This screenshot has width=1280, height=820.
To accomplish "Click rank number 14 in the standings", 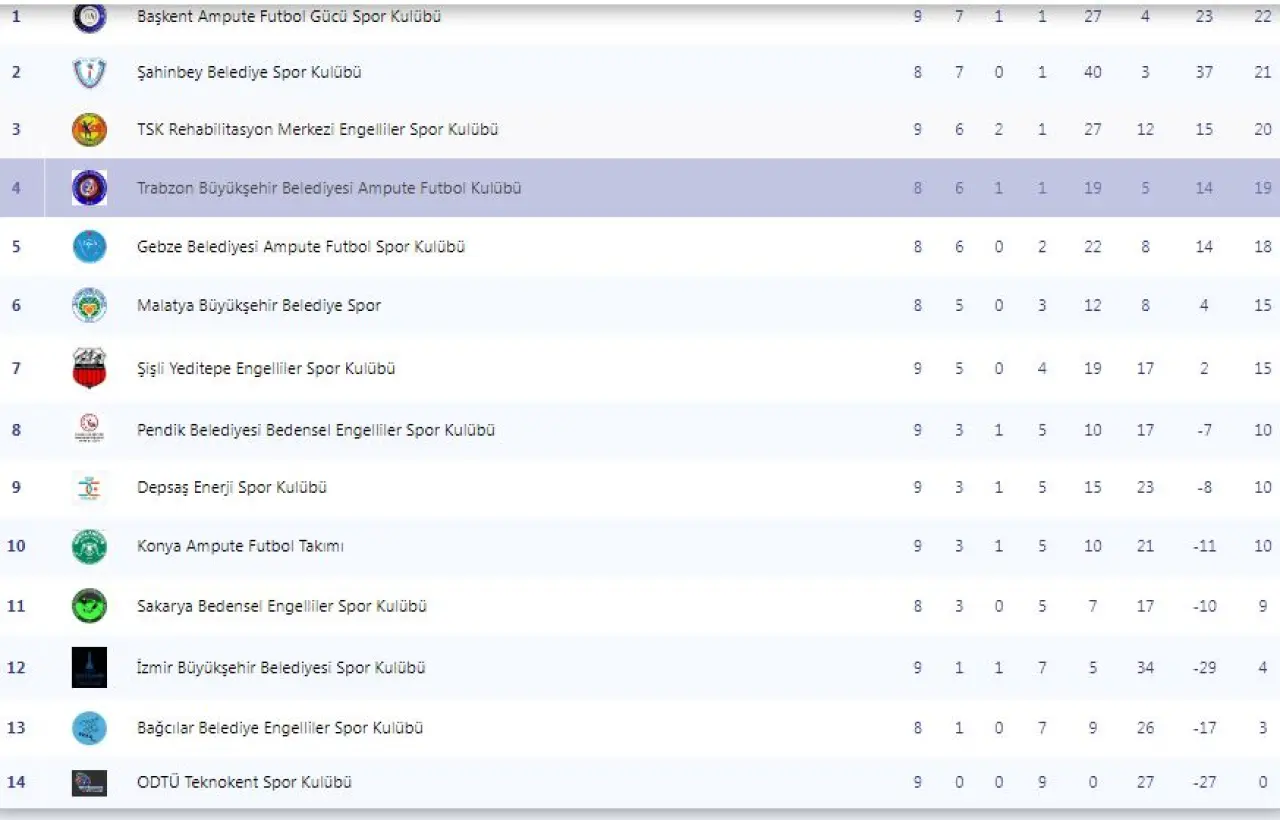I will coord(16,783).
